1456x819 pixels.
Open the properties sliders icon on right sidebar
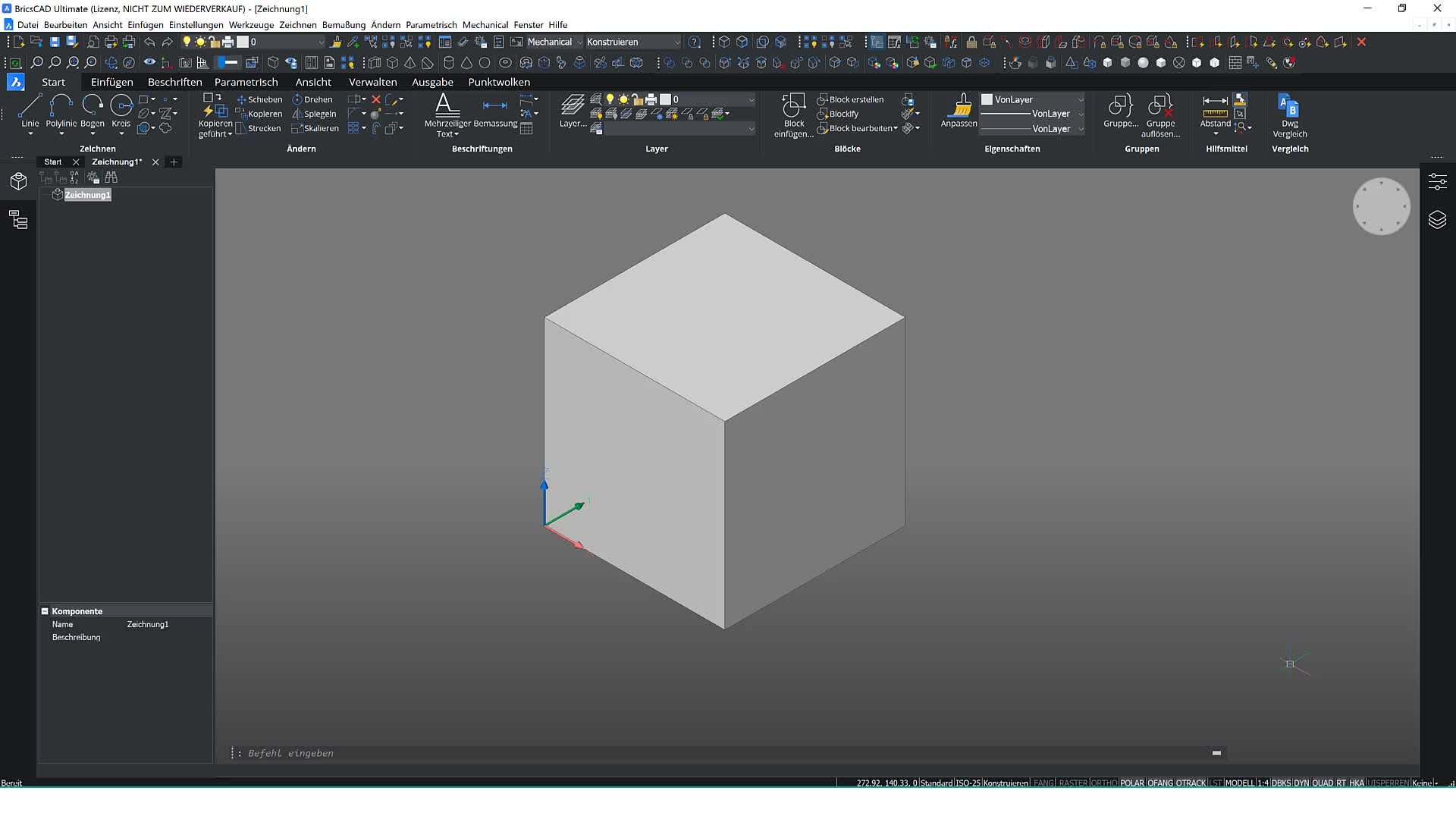[x=1437, y=181]
